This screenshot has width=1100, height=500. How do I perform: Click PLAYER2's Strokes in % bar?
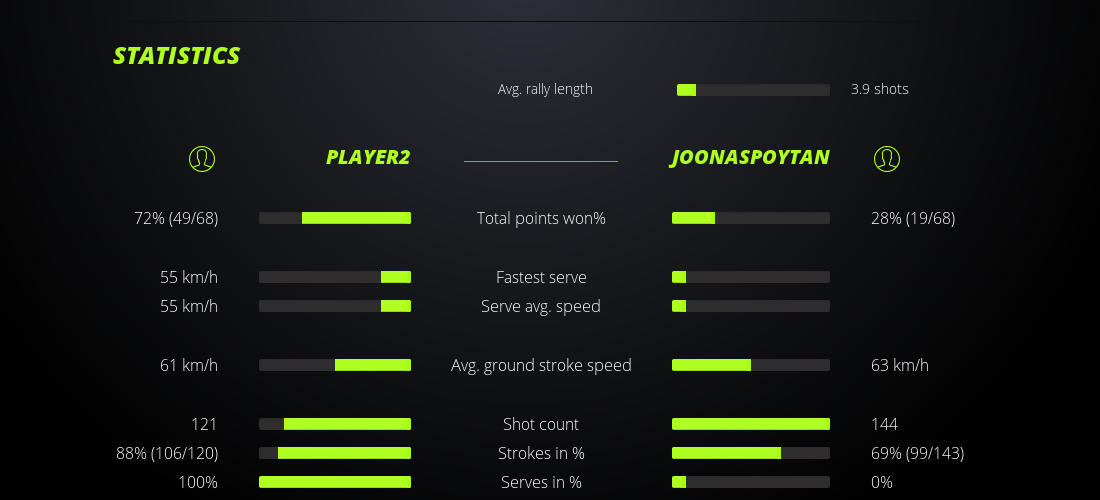pyautogui.click(x=335, y=453)
